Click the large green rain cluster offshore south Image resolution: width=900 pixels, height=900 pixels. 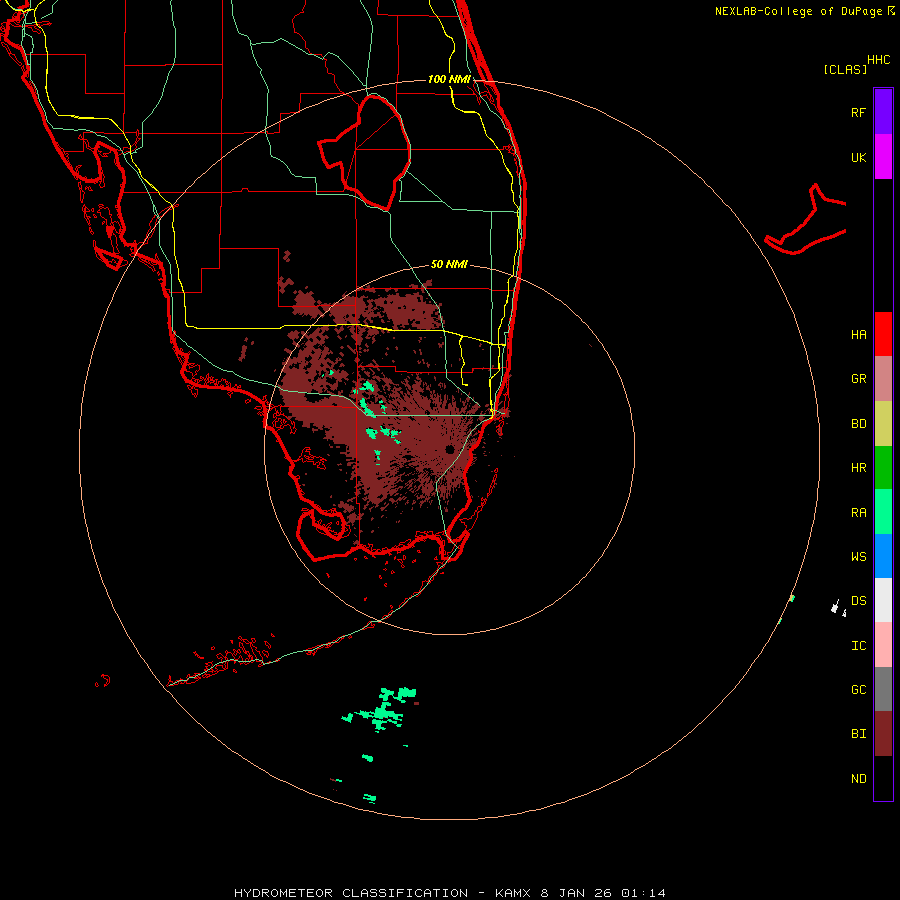(x=381, y=710)
